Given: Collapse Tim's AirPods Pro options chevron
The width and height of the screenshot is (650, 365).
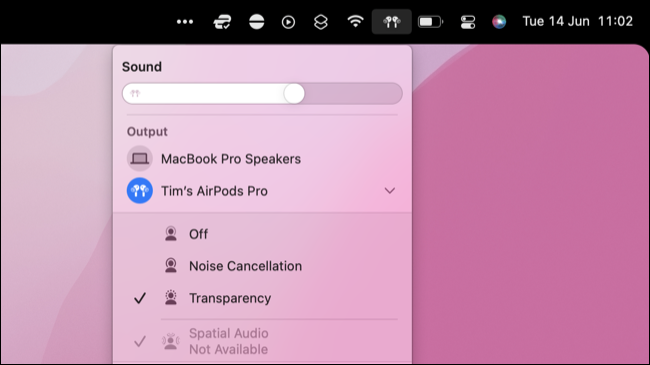Looking at the screenshot, I should (x=390, y=191).
